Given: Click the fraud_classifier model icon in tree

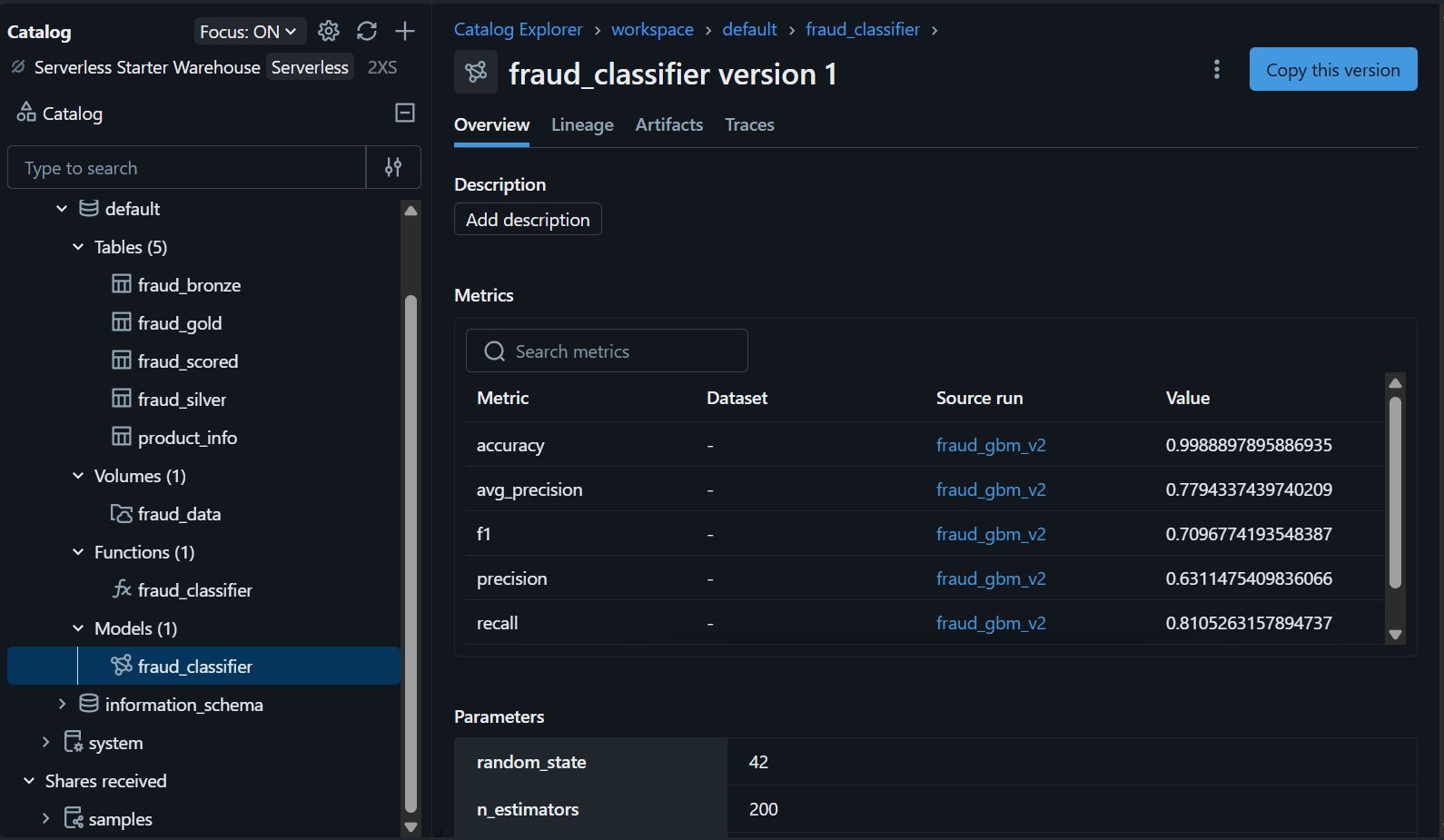Looking at the screenshot, I should [122, 666].
